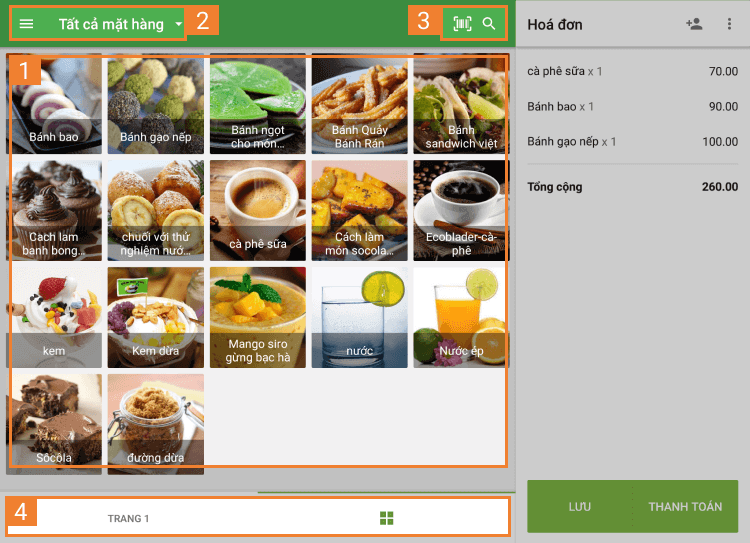Add a customer to the invoice

tap(694, 24)
